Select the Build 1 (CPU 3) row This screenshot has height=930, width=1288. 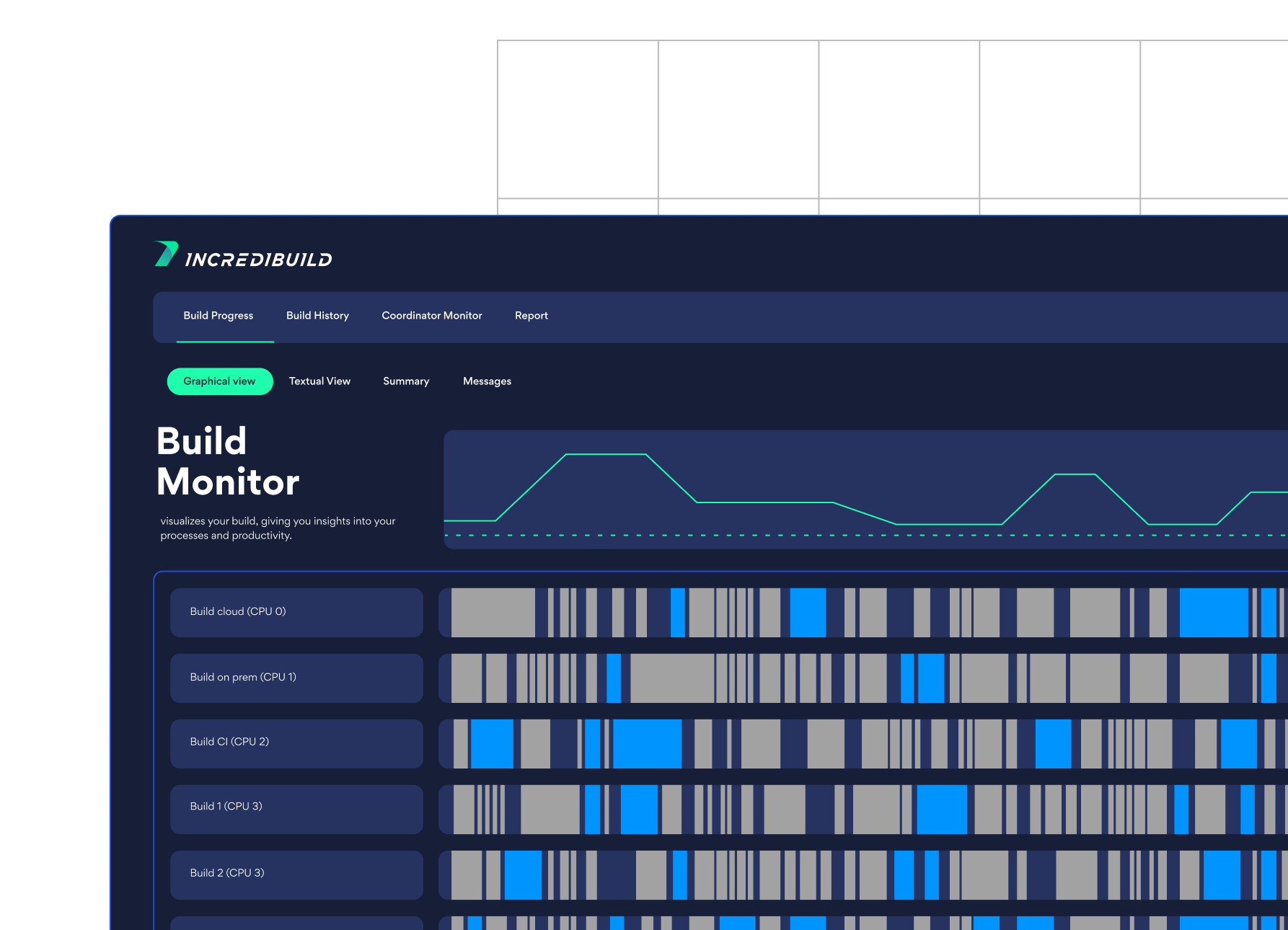(296, 809)
